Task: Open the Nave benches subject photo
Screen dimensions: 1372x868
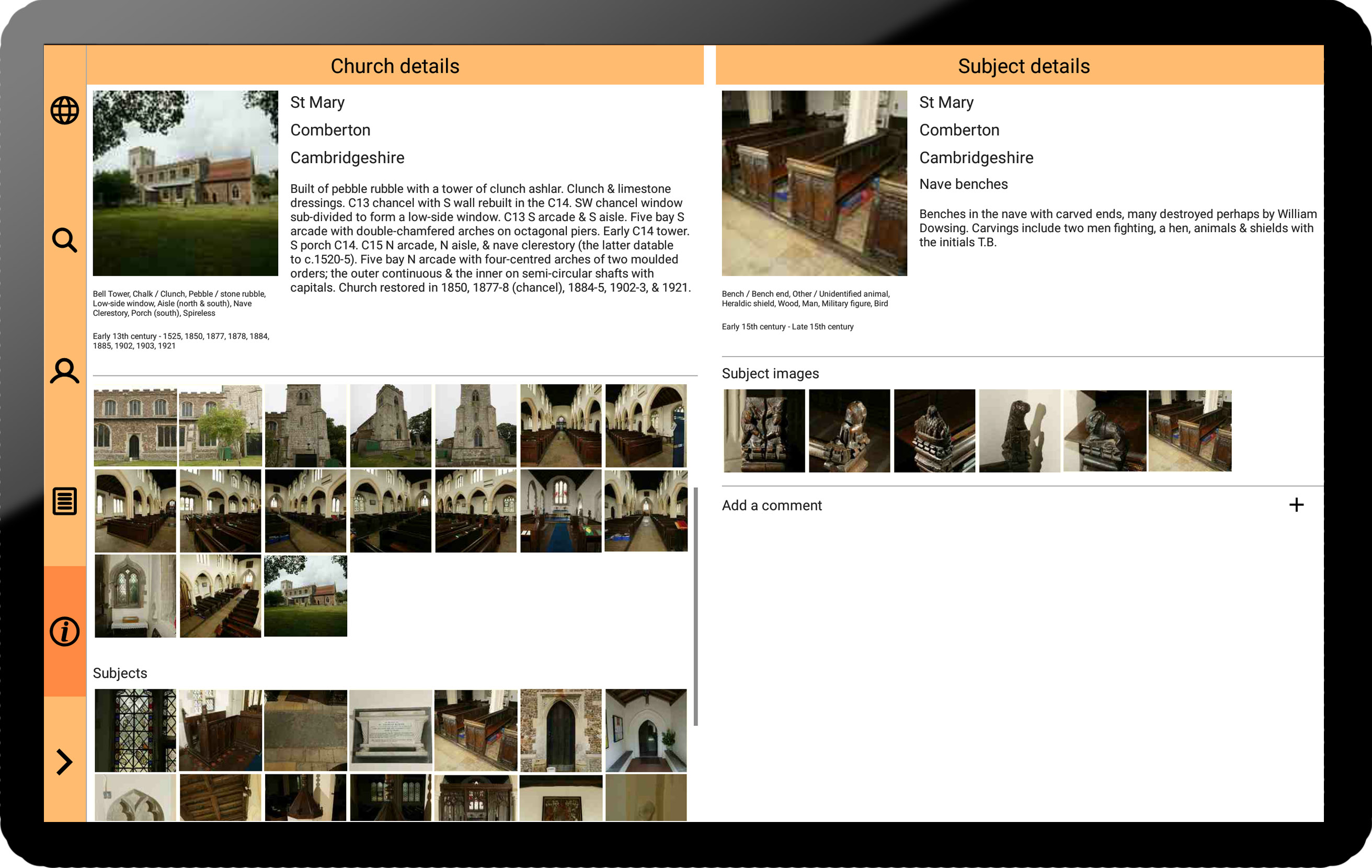Action: [x=814, y=182]
